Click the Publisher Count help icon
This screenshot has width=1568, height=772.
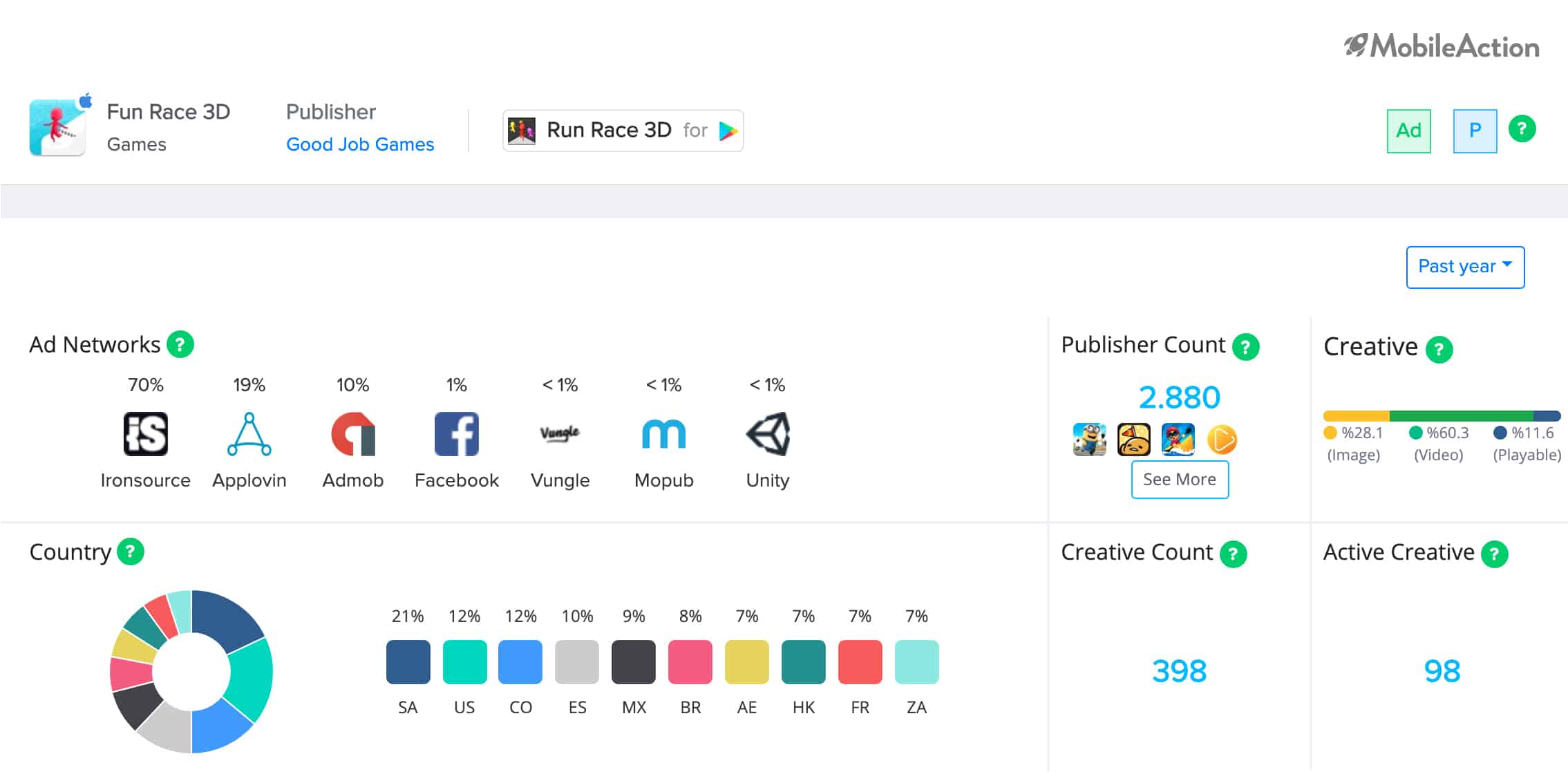(1246, 346)
